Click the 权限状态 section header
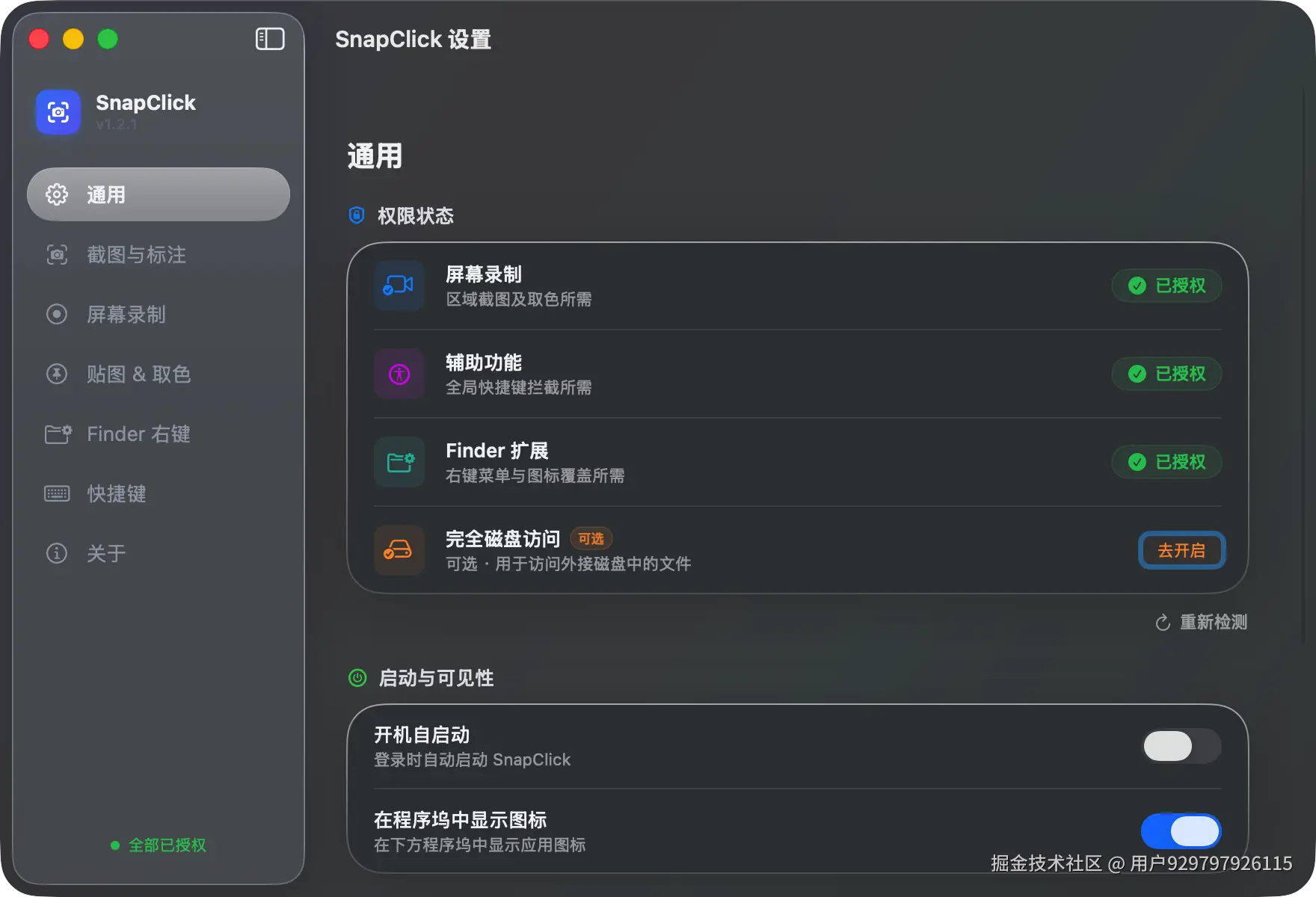1316x897 pixels. pyautogui.click(x=415, y=215)
